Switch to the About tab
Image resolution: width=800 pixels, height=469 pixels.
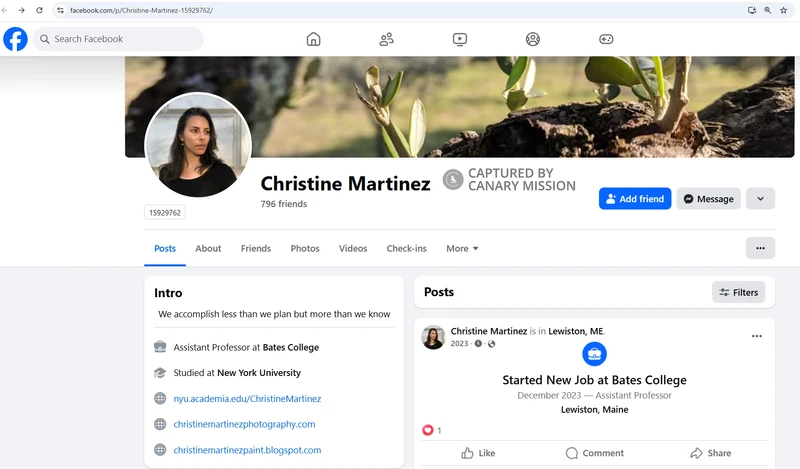pyautogui.click(x=208, y=249)
